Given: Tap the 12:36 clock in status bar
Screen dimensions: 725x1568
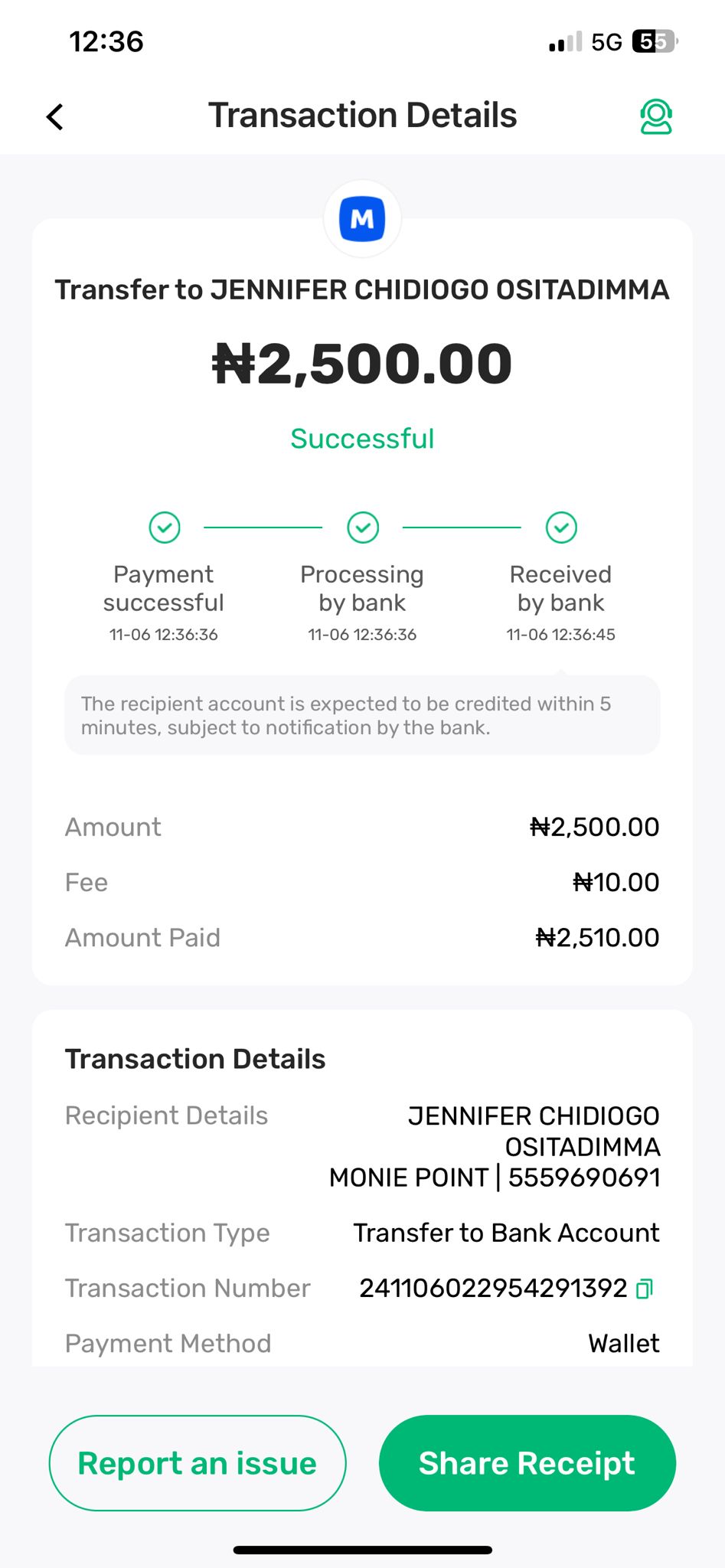Looking at the screenshot, I should click(x=106, y=42).
